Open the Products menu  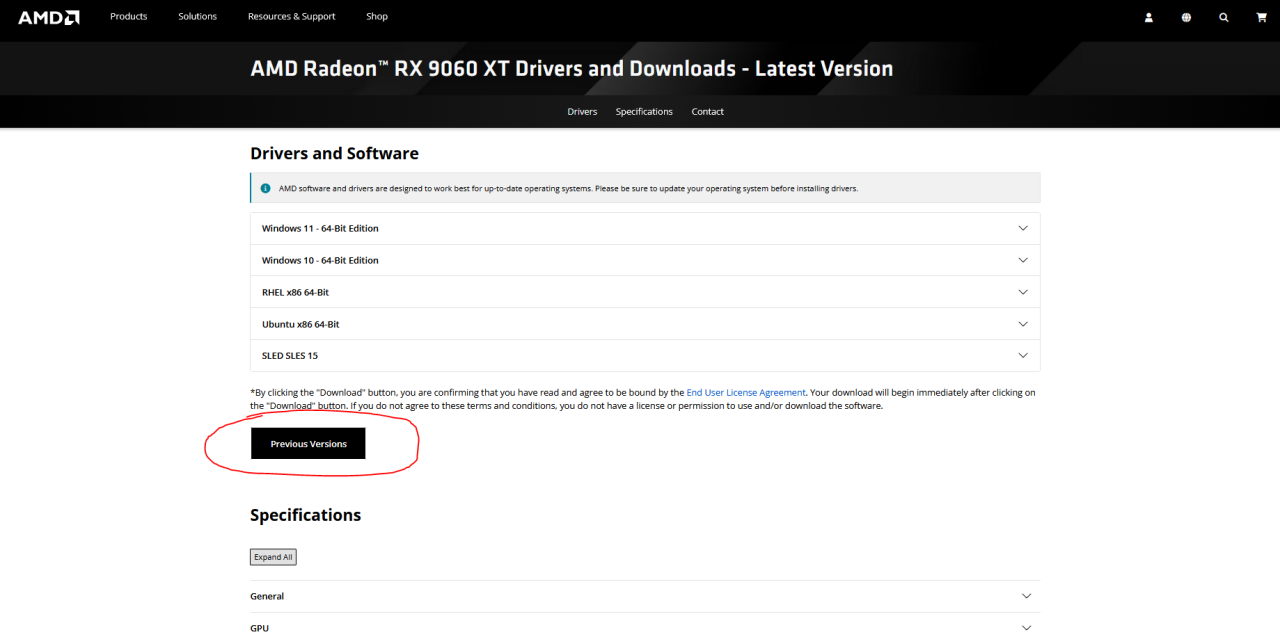pyautogui.click(x=128, y=17)
